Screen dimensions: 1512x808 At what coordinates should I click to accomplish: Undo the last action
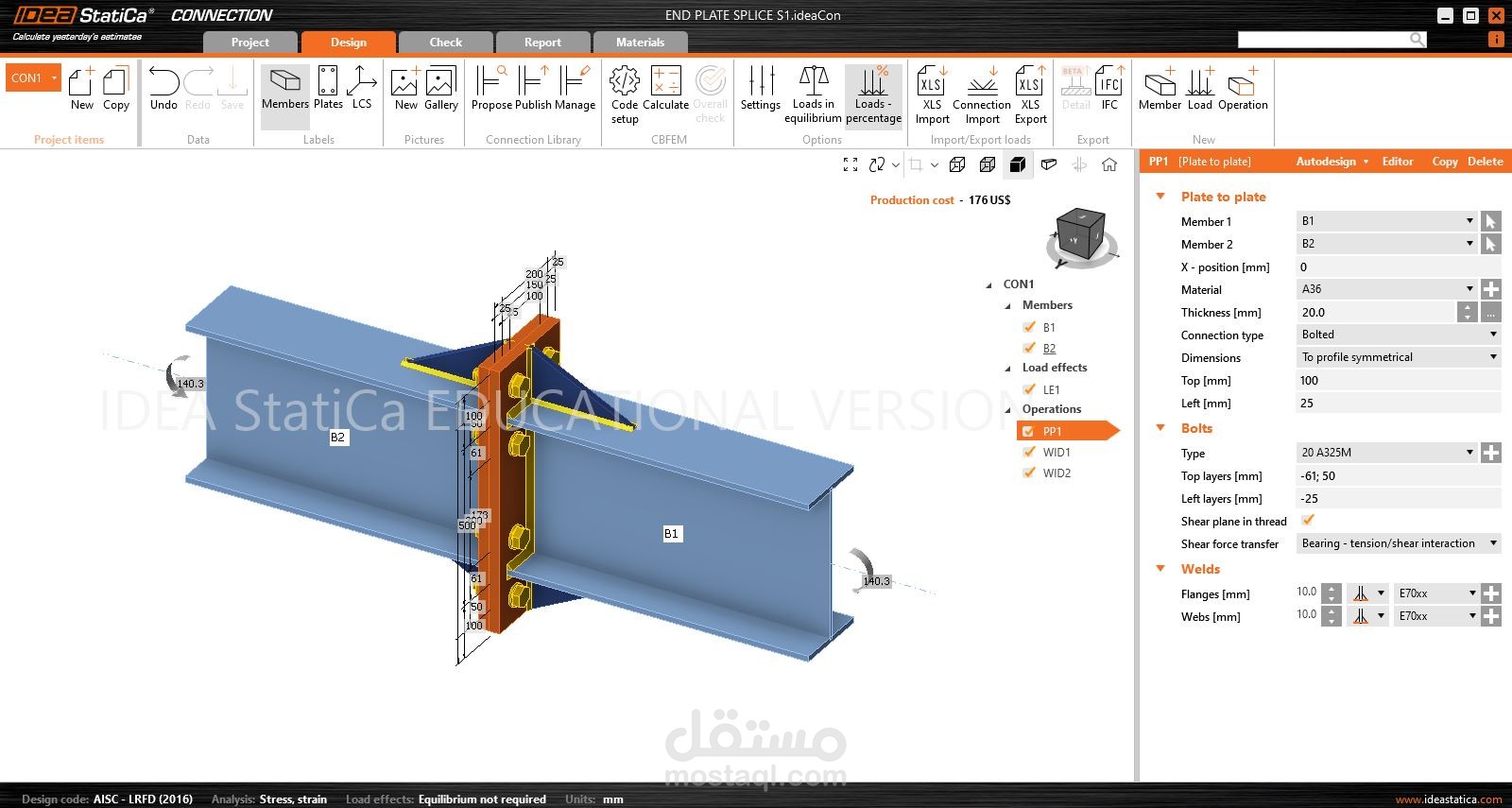tap(163, 89)
